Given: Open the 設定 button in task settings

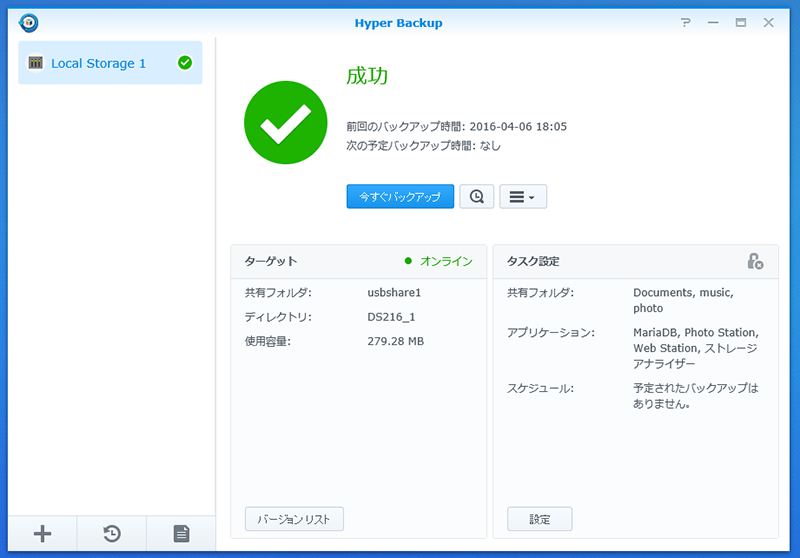Looking at the screenshot, I should (539, 519).
